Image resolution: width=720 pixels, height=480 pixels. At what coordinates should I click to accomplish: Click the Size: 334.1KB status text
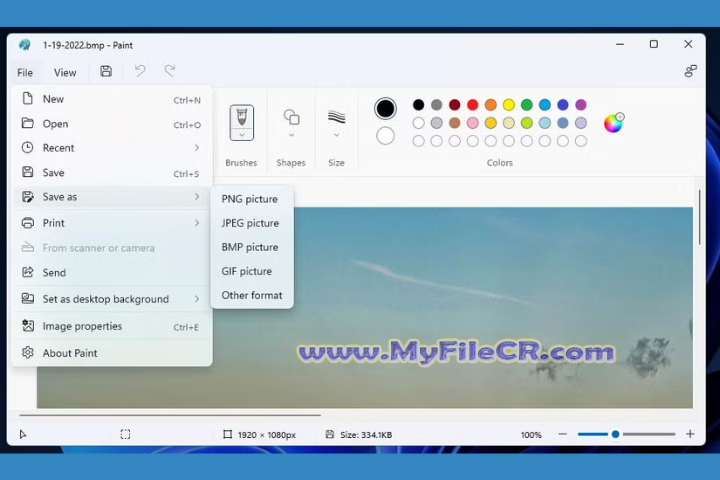point(366,435)
